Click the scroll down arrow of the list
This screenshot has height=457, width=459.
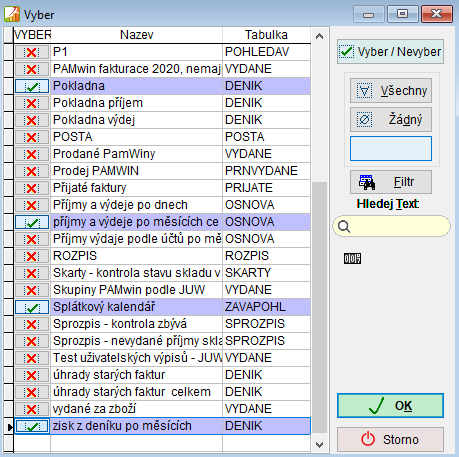tap(319, 445)
